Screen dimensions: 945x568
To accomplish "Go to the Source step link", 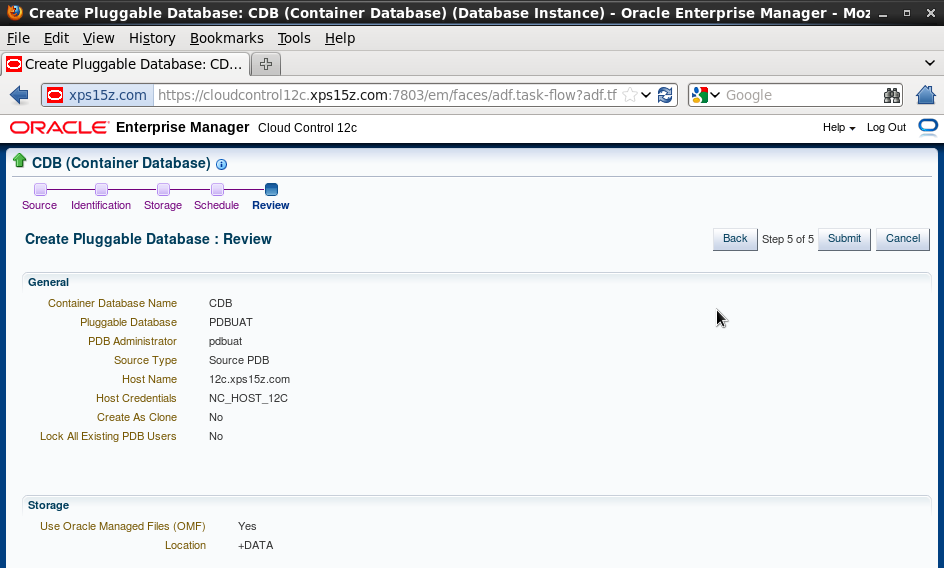I will pos(39,205).
